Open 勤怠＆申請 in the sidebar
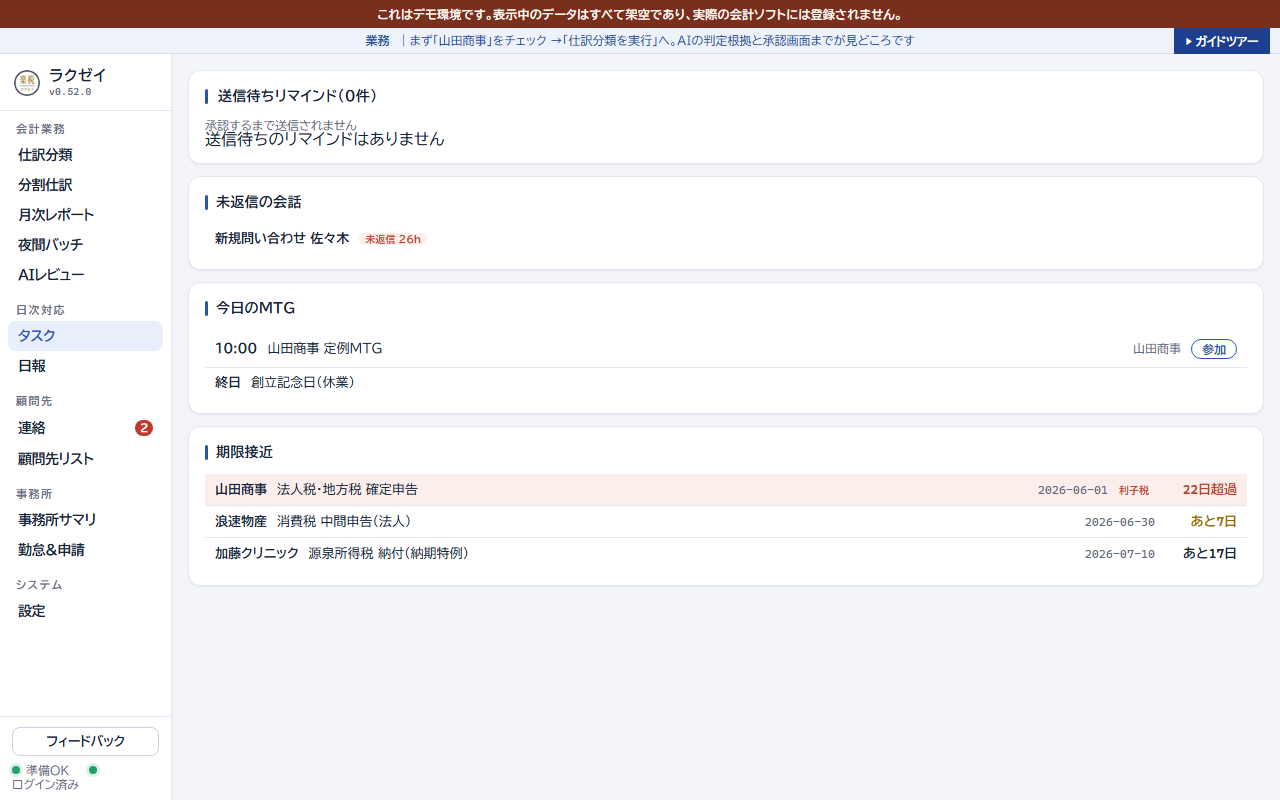Image resolution: width=1280 pixels, height=800 pixels. coord(85,550)
